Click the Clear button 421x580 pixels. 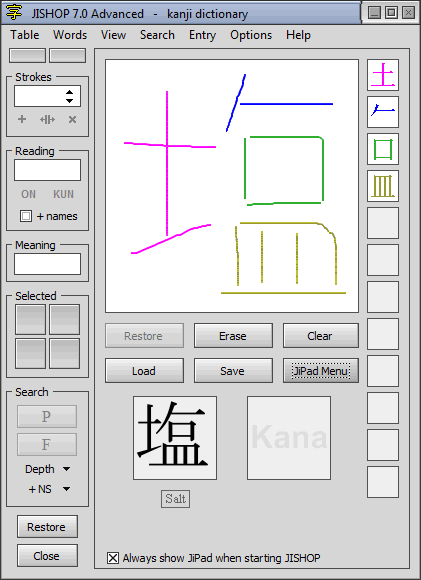point(320,335)
